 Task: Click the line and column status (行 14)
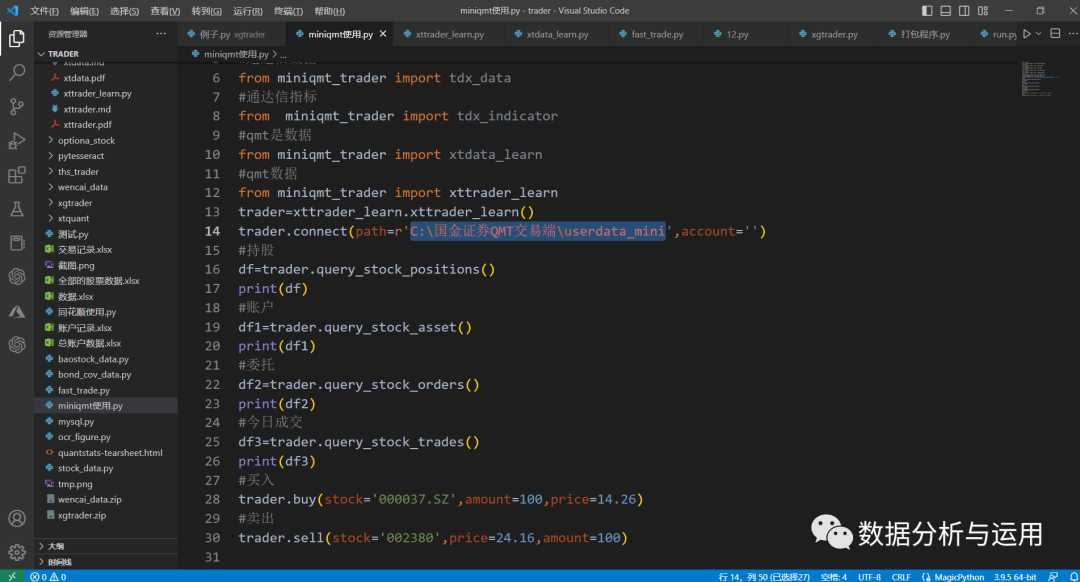click(x=764, y=576)
